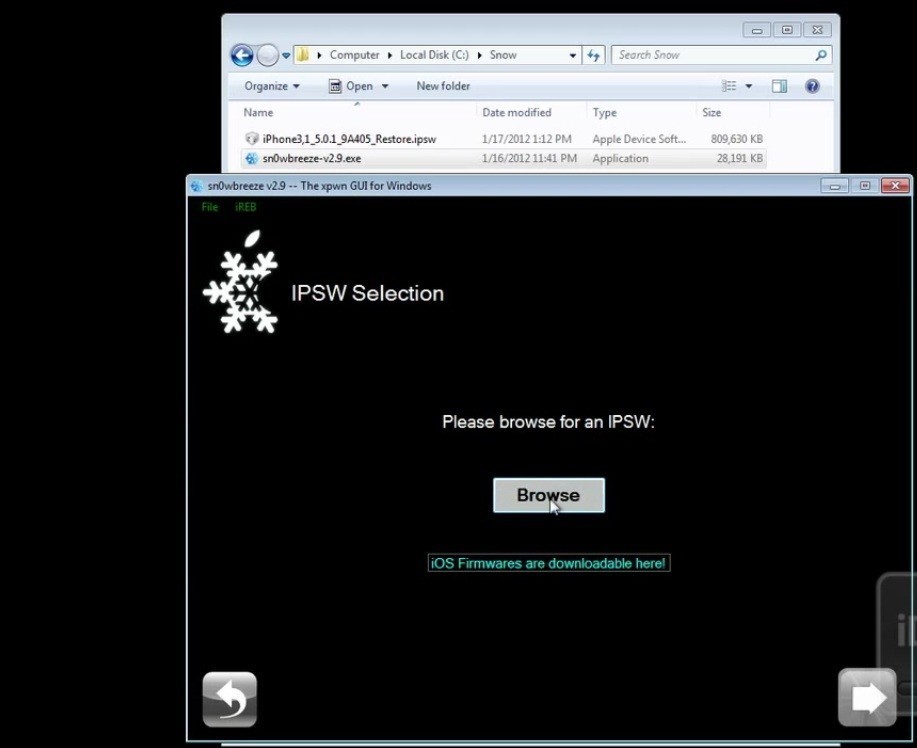This screenshot has width=917, height=748.
Task: Close the Explorer Snow window
Action: (818, 30)
